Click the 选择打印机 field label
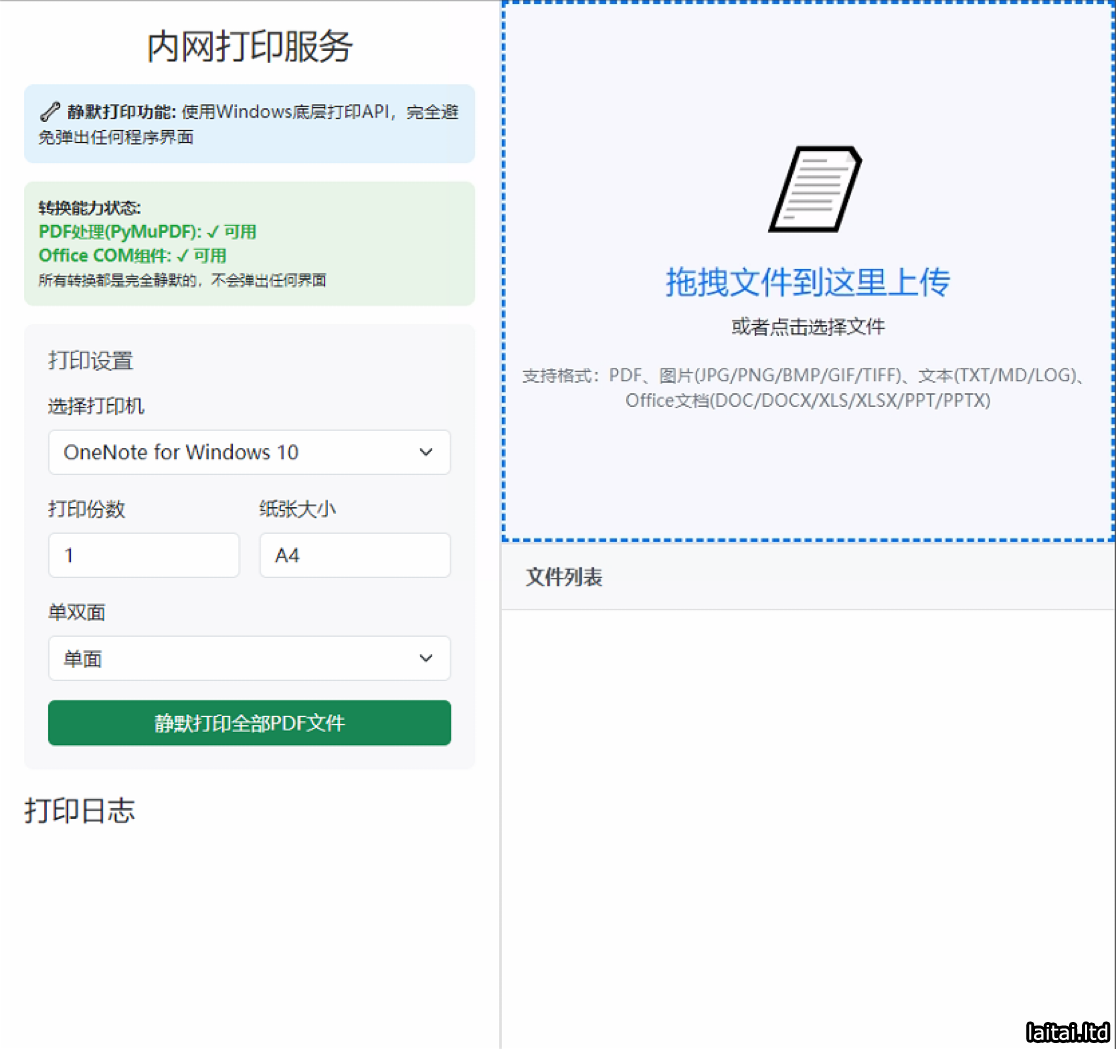Image resolution: width=1116 pixels, height=1049 pixels. coord(96,406)
